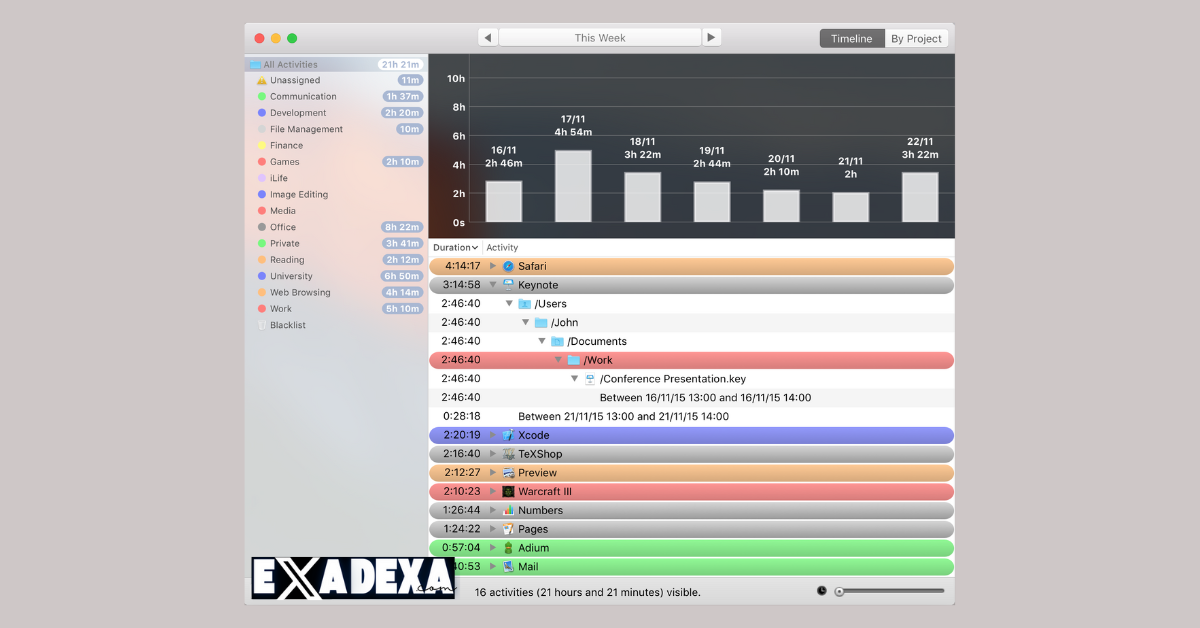Expand the Safari activity row
This screenshot has width=1200, height=628.
click(492, 266)
